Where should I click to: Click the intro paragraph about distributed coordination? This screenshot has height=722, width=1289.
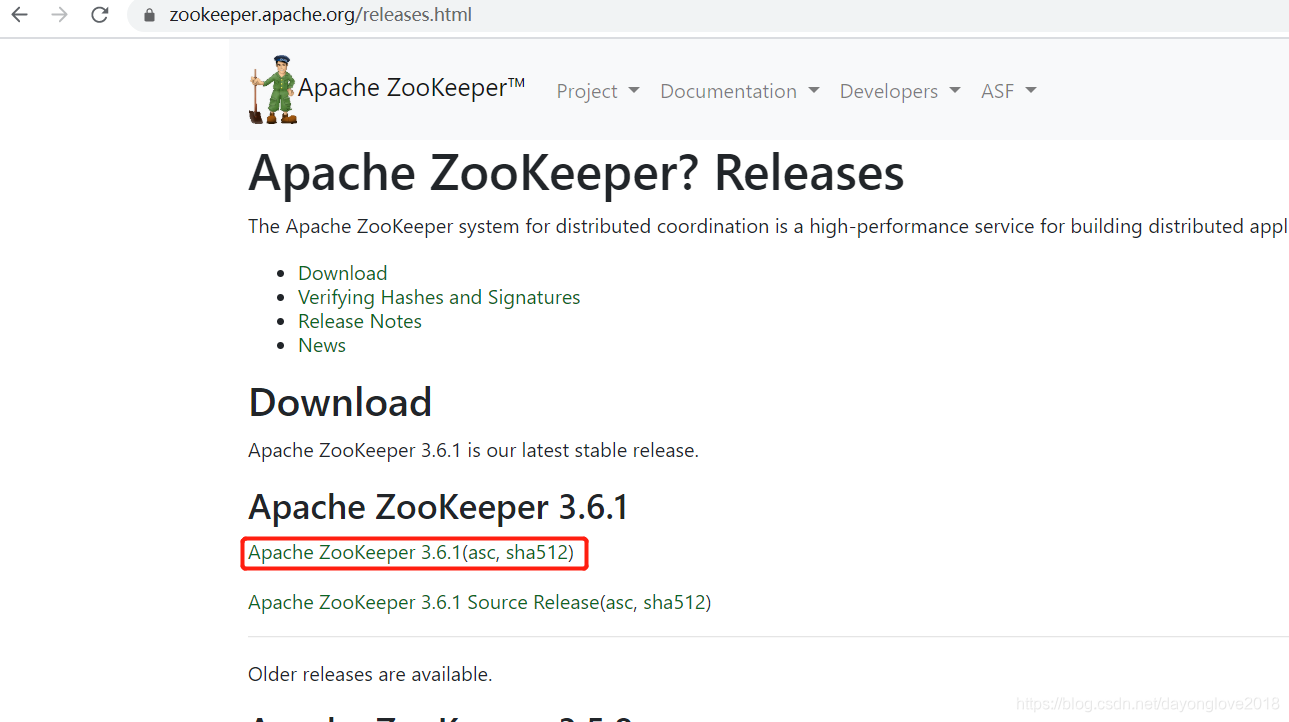pos(768,226)
